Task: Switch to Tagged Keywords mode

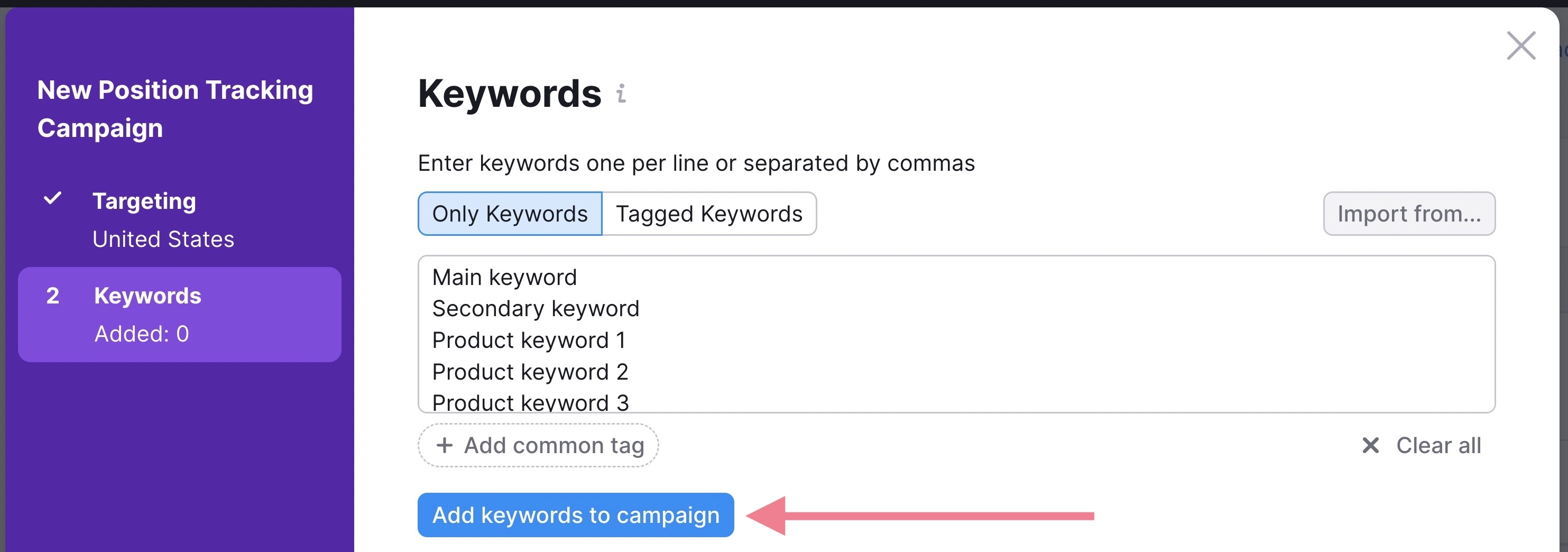Action: coord(708,213)
